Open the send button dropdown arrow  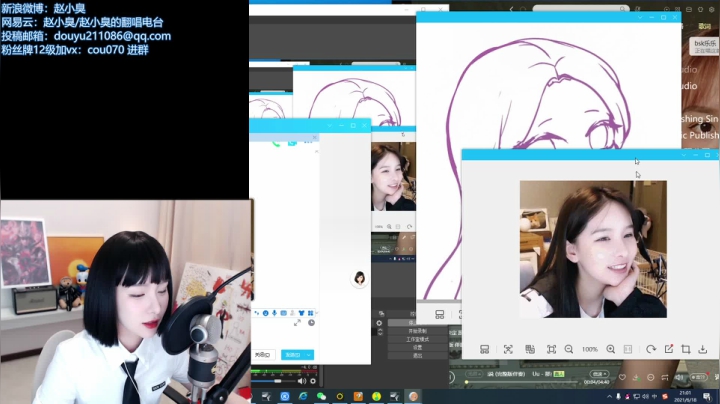[x=309, y=355]
